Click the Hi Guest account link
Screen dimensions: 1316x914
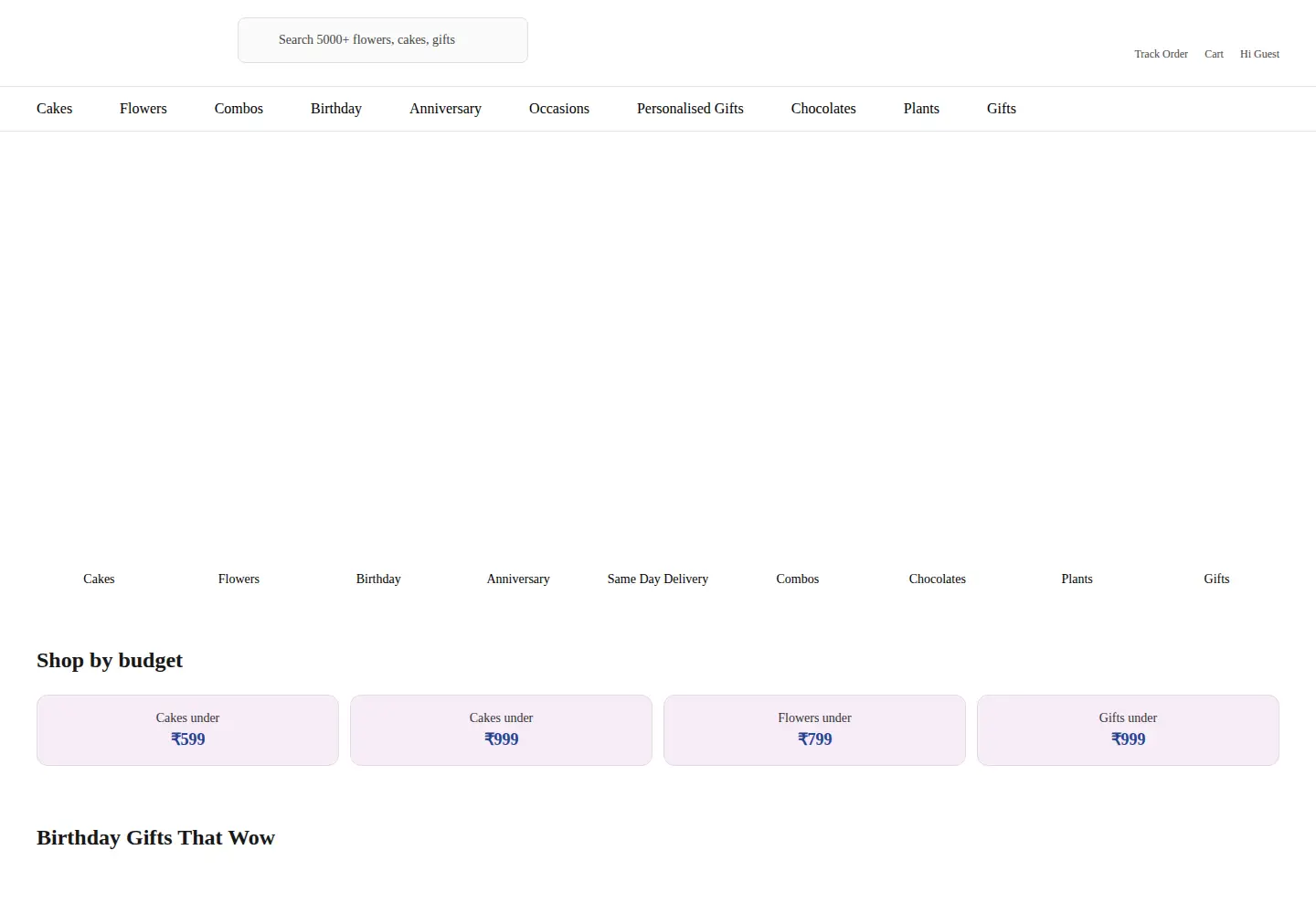pyautogui.click(x=1259, y=54)
